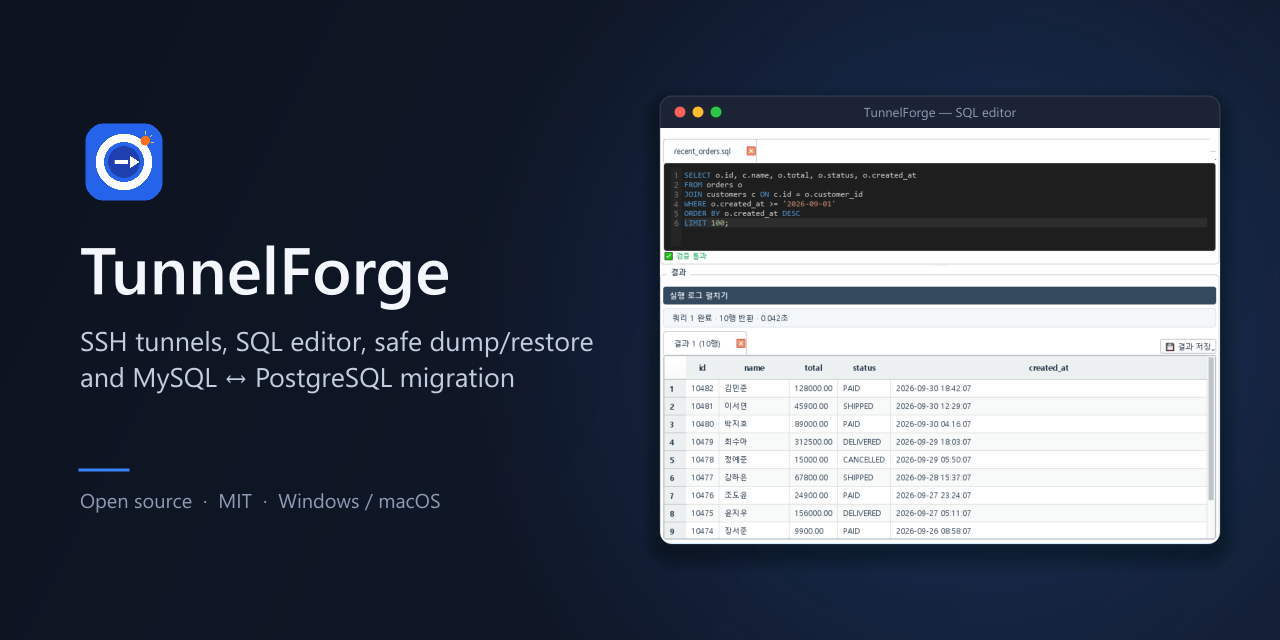Select the name cell 이서연
1280x640 pixels.
754,406
